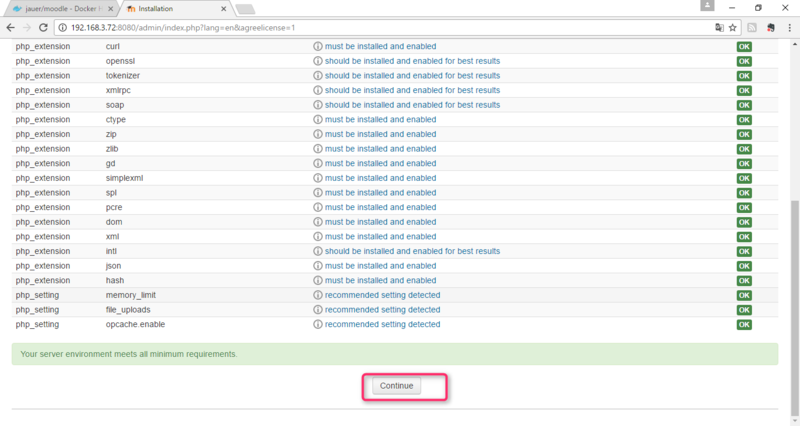Click the info icon in the dom row
800x426 pixels.
pos(317,222)
